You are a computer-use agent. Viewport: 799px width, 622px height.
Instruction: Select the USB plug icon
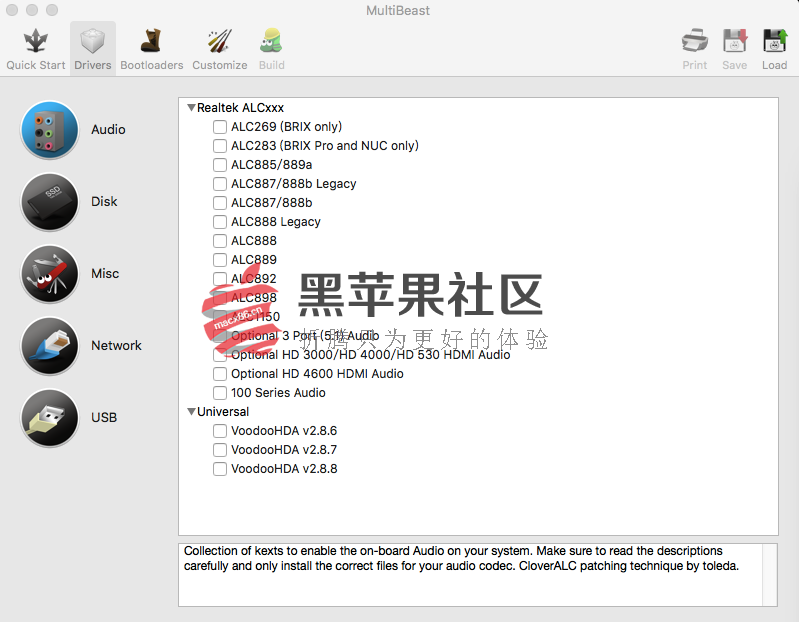pos(49,418)
